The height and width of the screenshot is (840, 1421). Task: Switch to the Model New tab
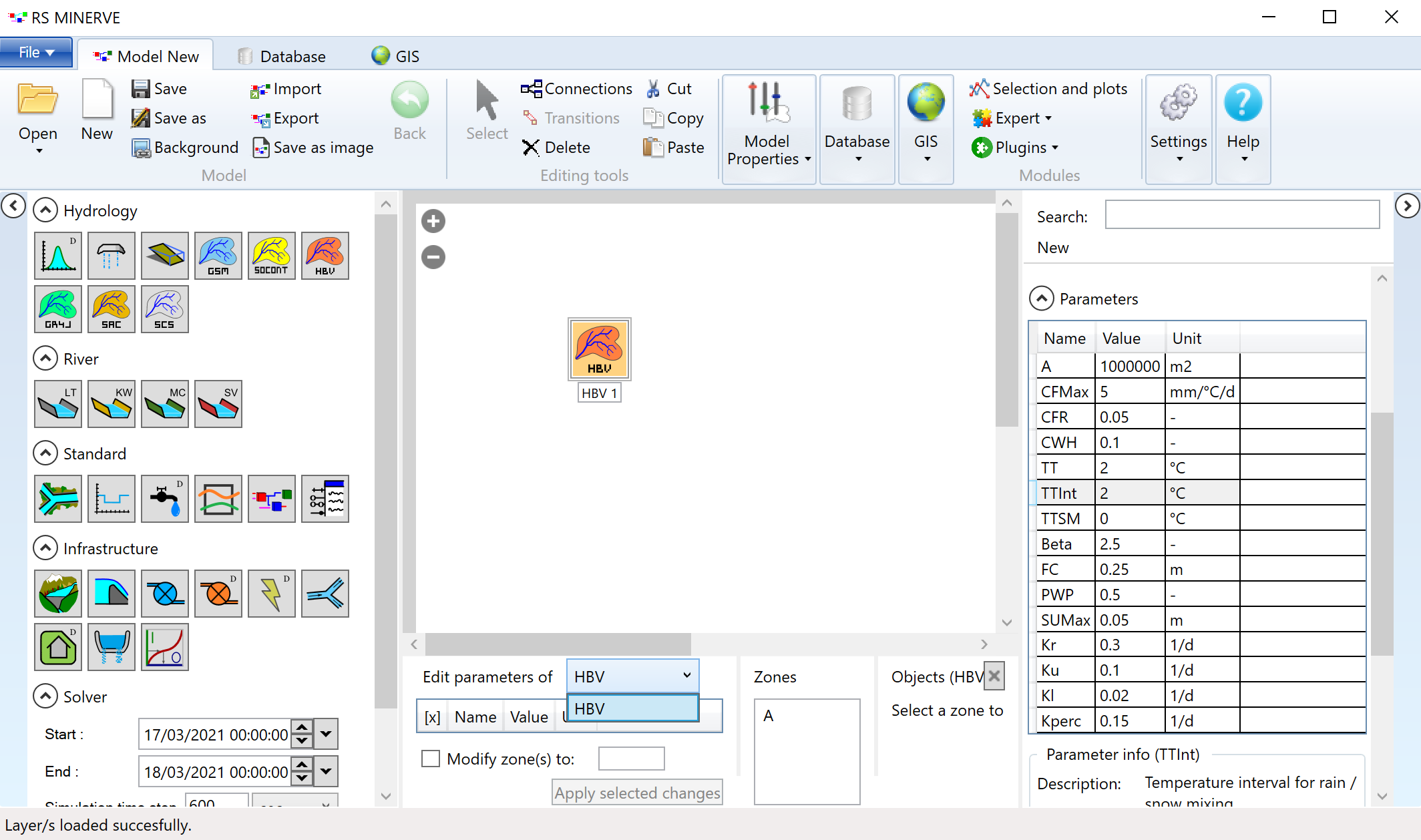(146, 56)
